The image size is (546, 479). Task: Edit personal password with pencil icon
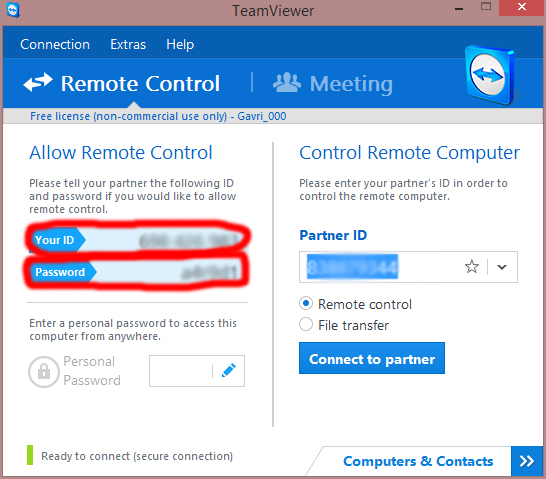(229, 370)
